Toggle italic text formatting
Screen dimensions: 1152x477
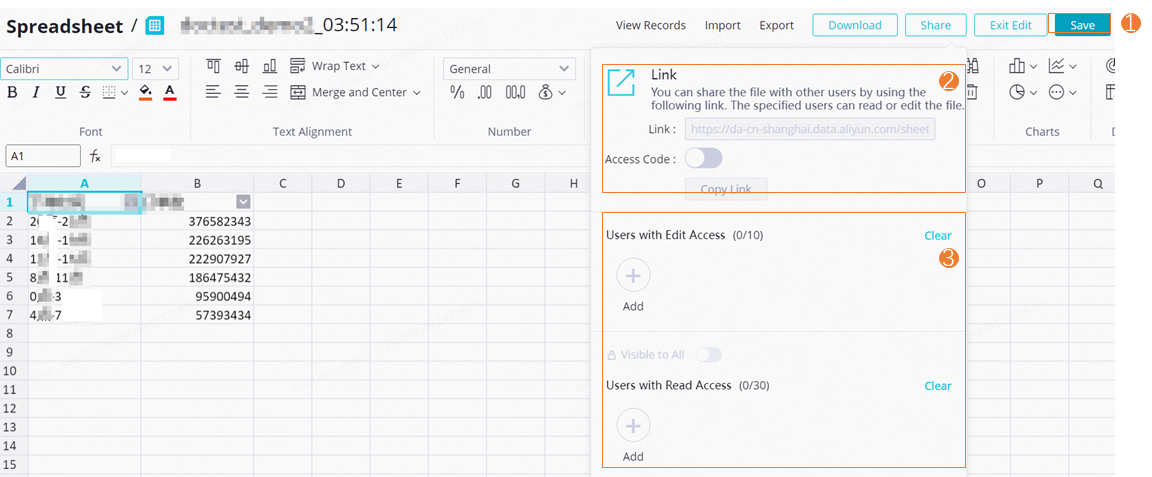(36, 92)
